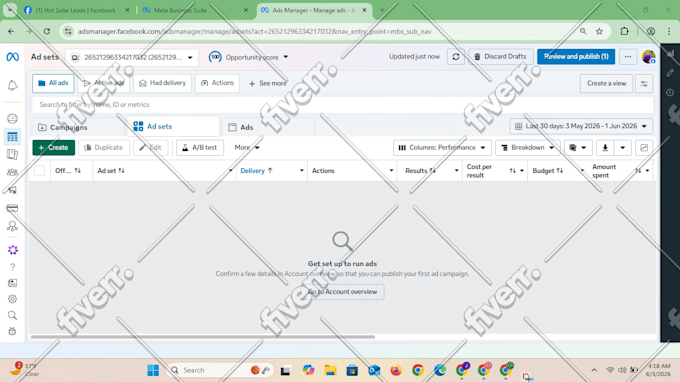Open Firefox from the taskbar
Image resolution: width=680 pixels, height=382 pixels.
pyautogui.click(x=396, y=370)
